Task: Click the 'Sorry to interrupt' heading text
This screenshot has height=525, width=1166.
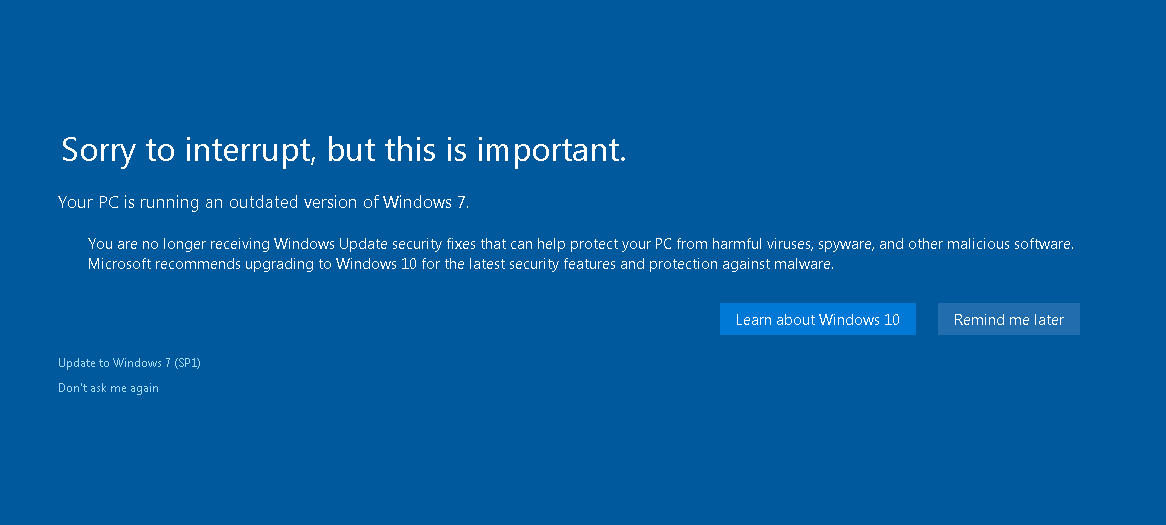Action: pos(343,150)
